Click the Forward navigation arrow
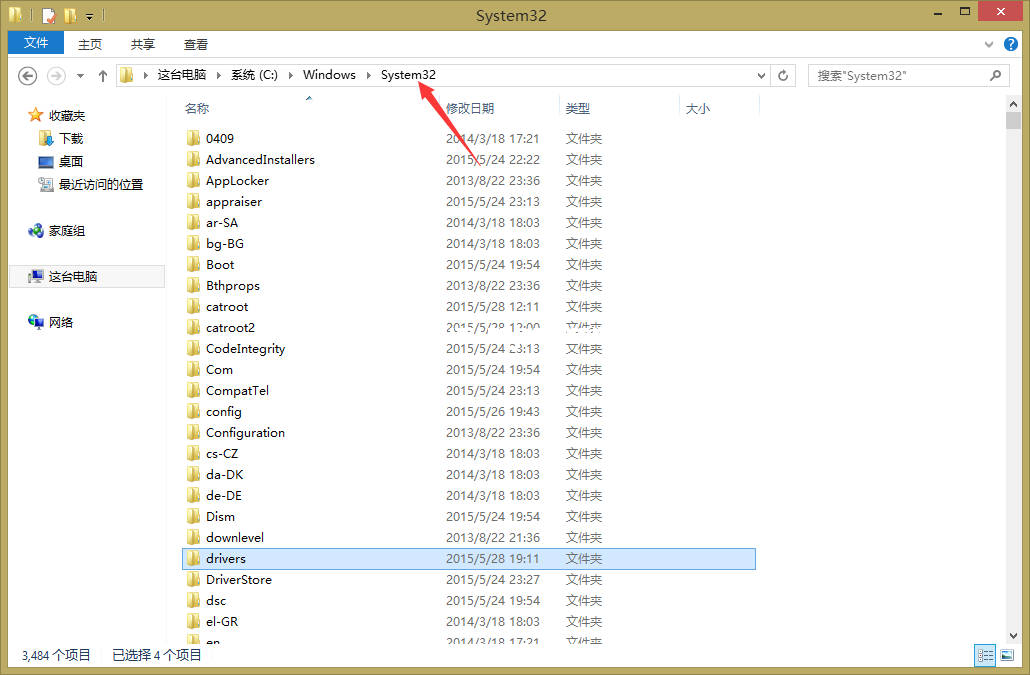This screenshot has height=675, width=1030. 56,76
